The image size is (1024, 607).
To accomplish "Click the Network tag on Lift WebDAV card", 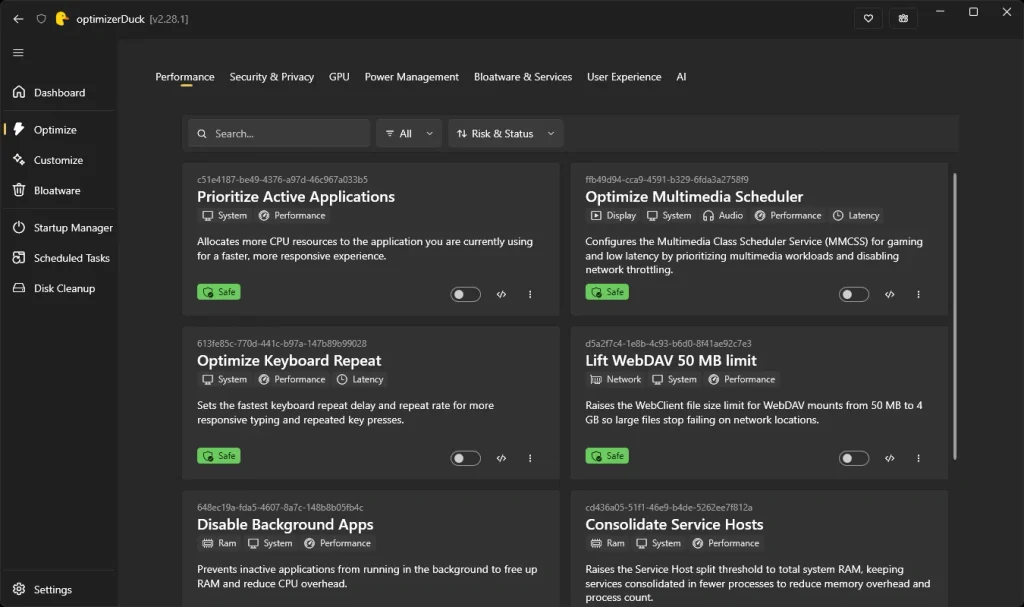I will click(616, 379).
